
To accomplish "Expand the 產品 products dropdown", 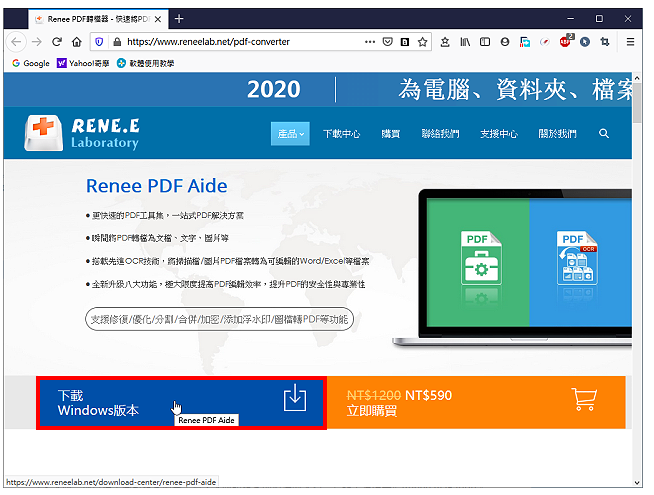I will (290, 134).
